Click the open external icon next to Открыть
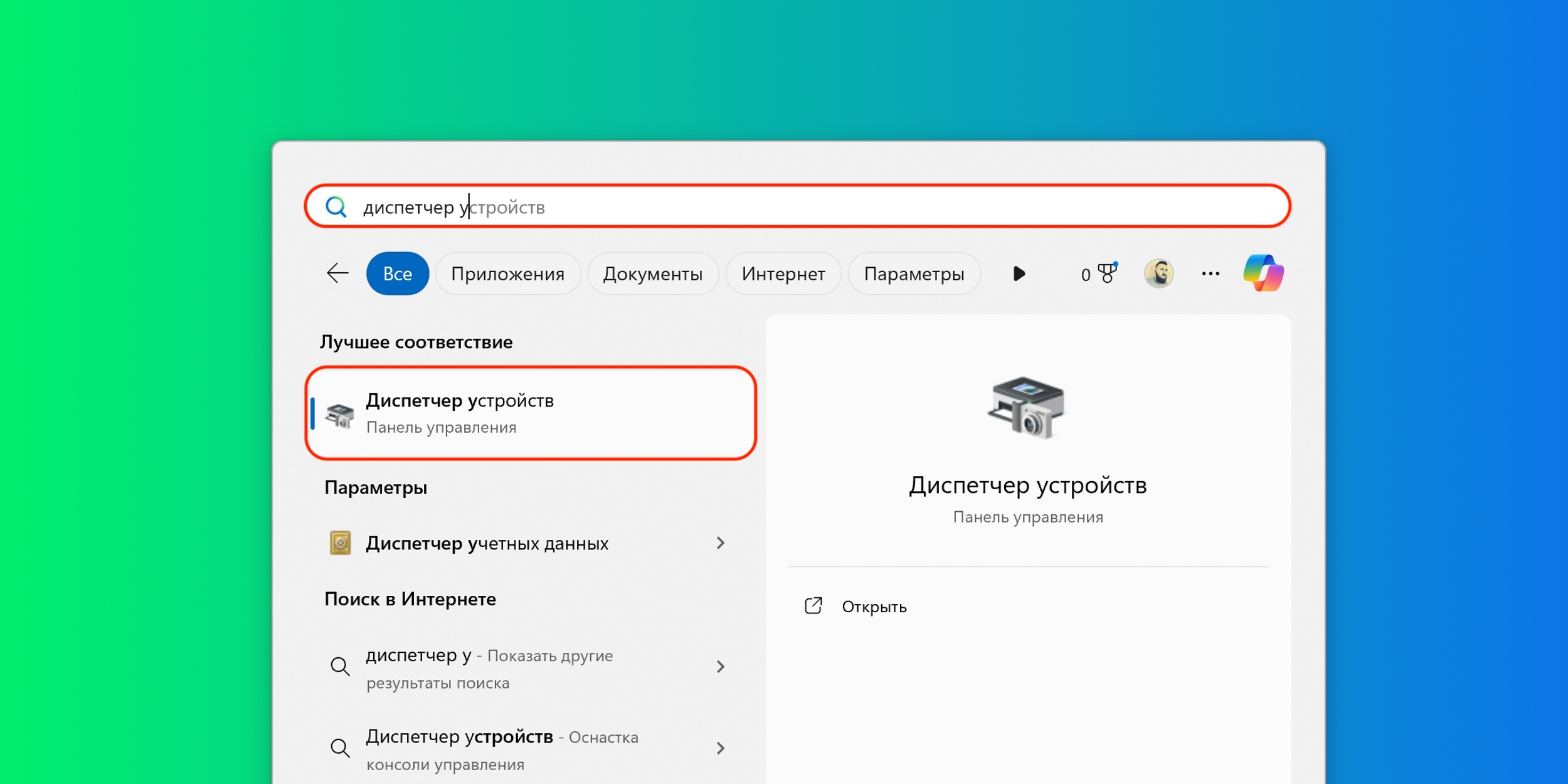Image resolution: width=1568 pixels, height=784 pixels. click(813, 605)
